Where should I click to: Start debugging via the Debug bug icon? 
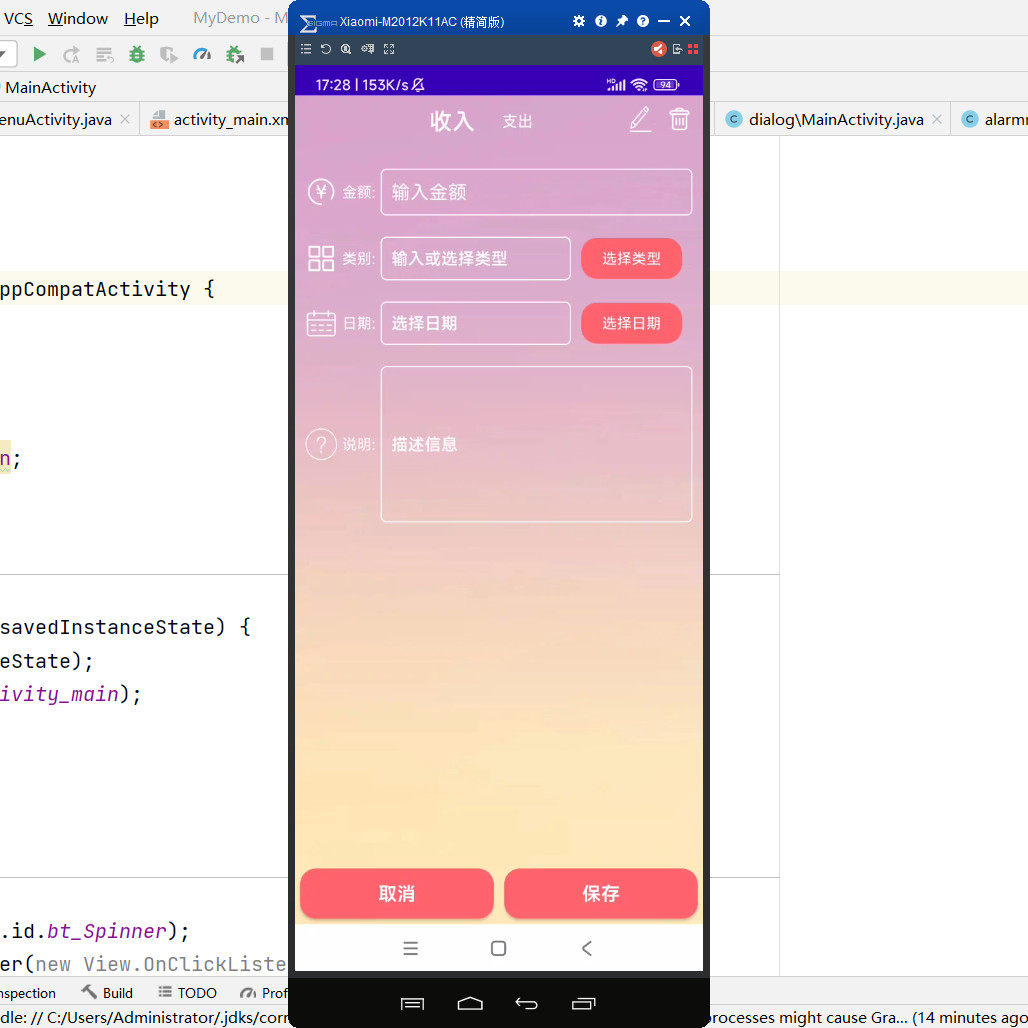pyautogui.click(x=137, y=56)
